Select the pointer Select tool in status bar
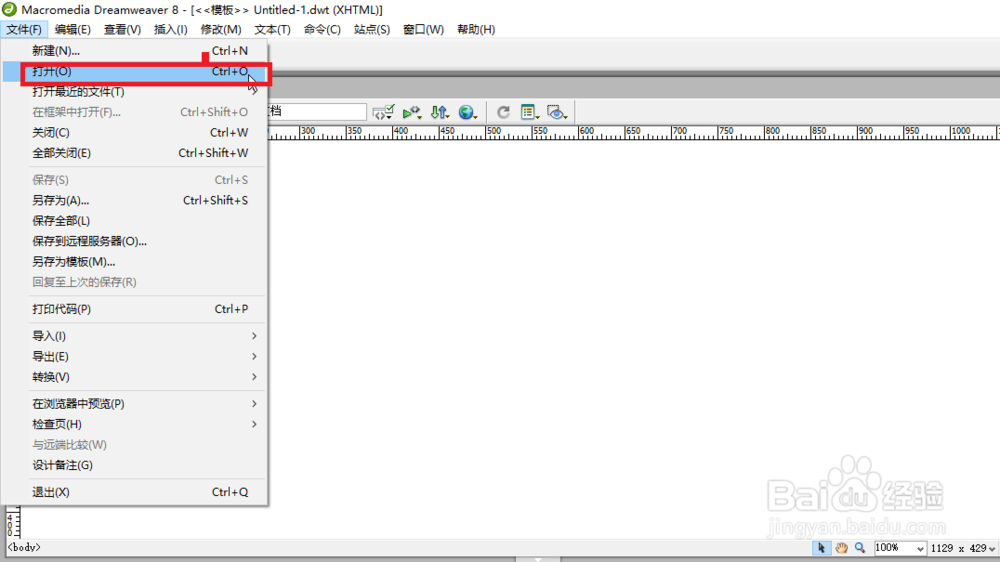 821,548
